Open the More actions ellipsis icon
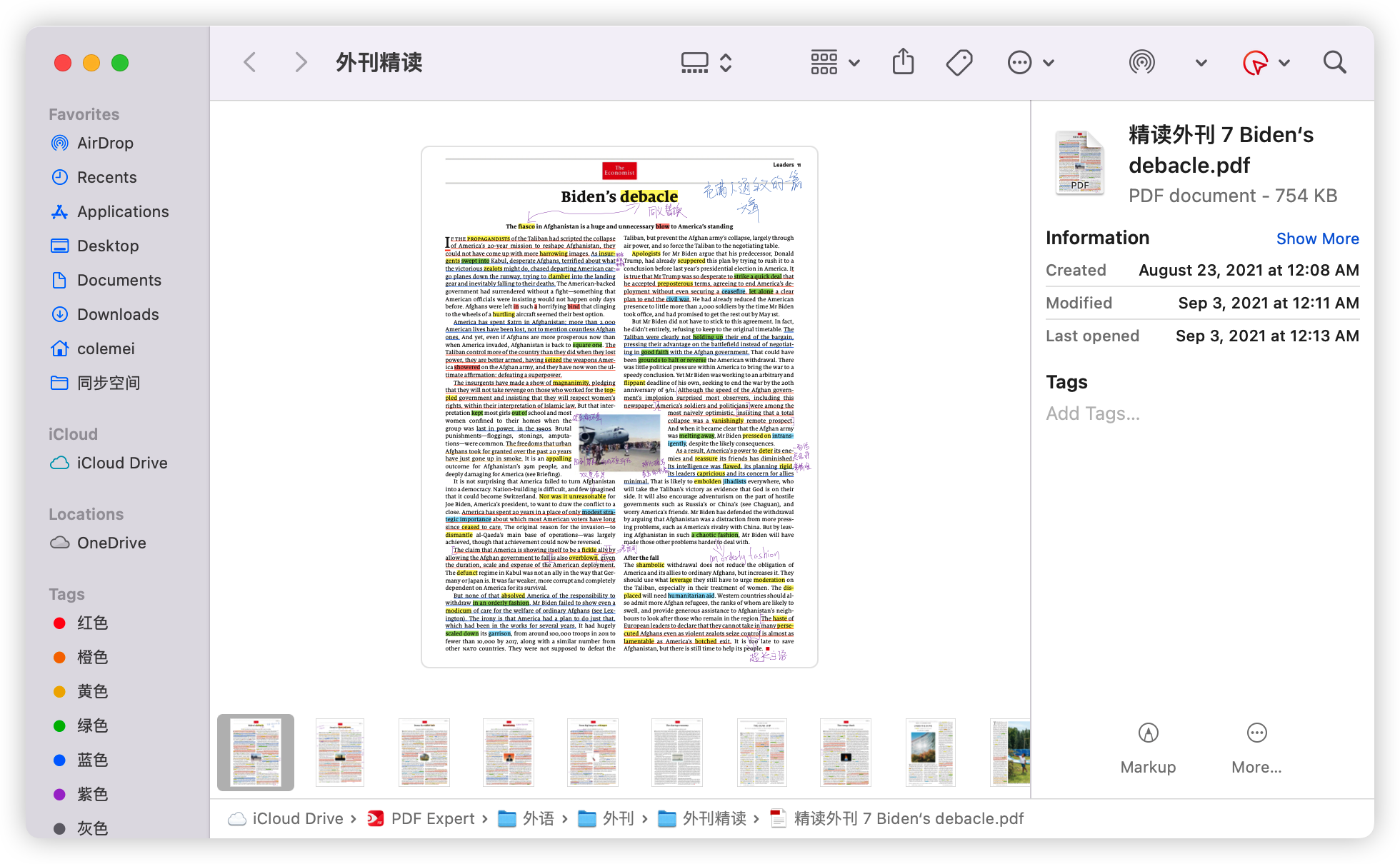1400x864 pixels. point(1019,63)
